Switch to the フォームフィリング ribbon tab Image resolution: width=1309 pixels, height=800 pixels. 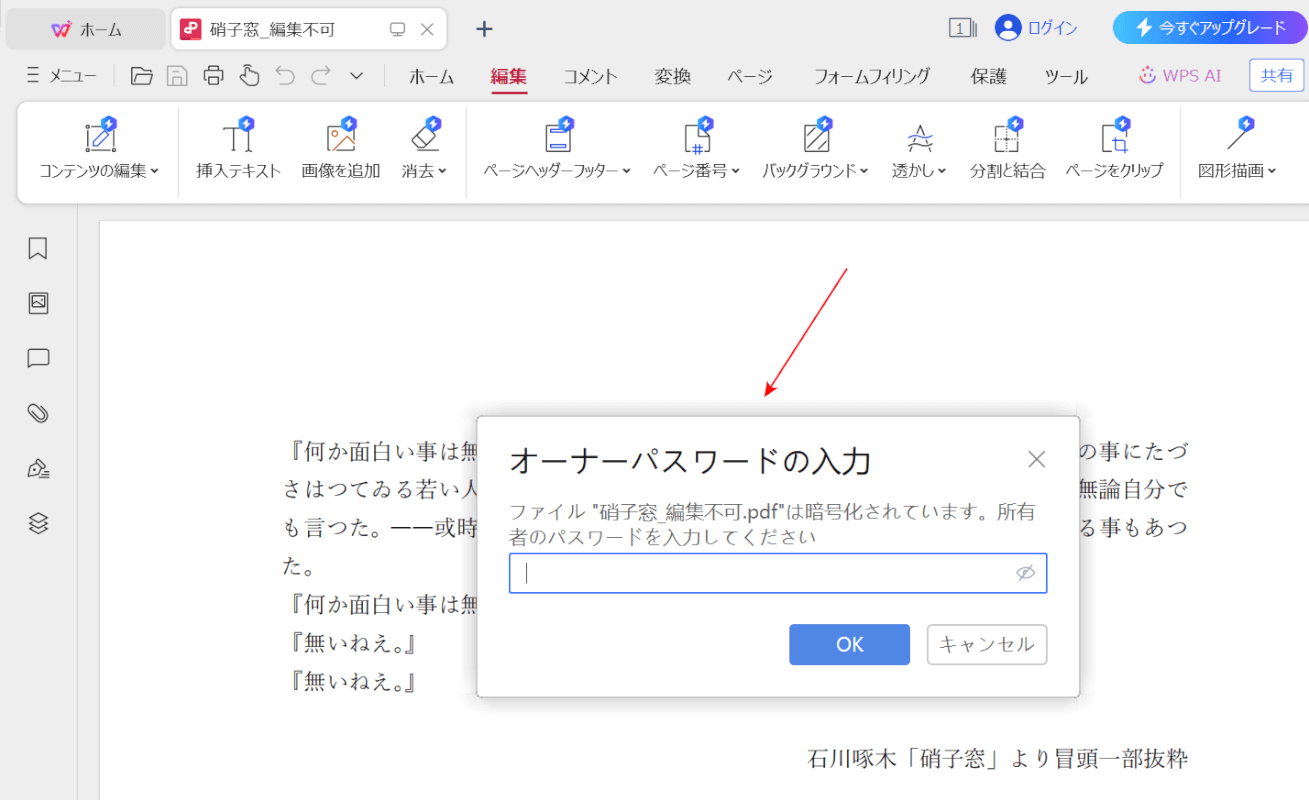[872, 76]
